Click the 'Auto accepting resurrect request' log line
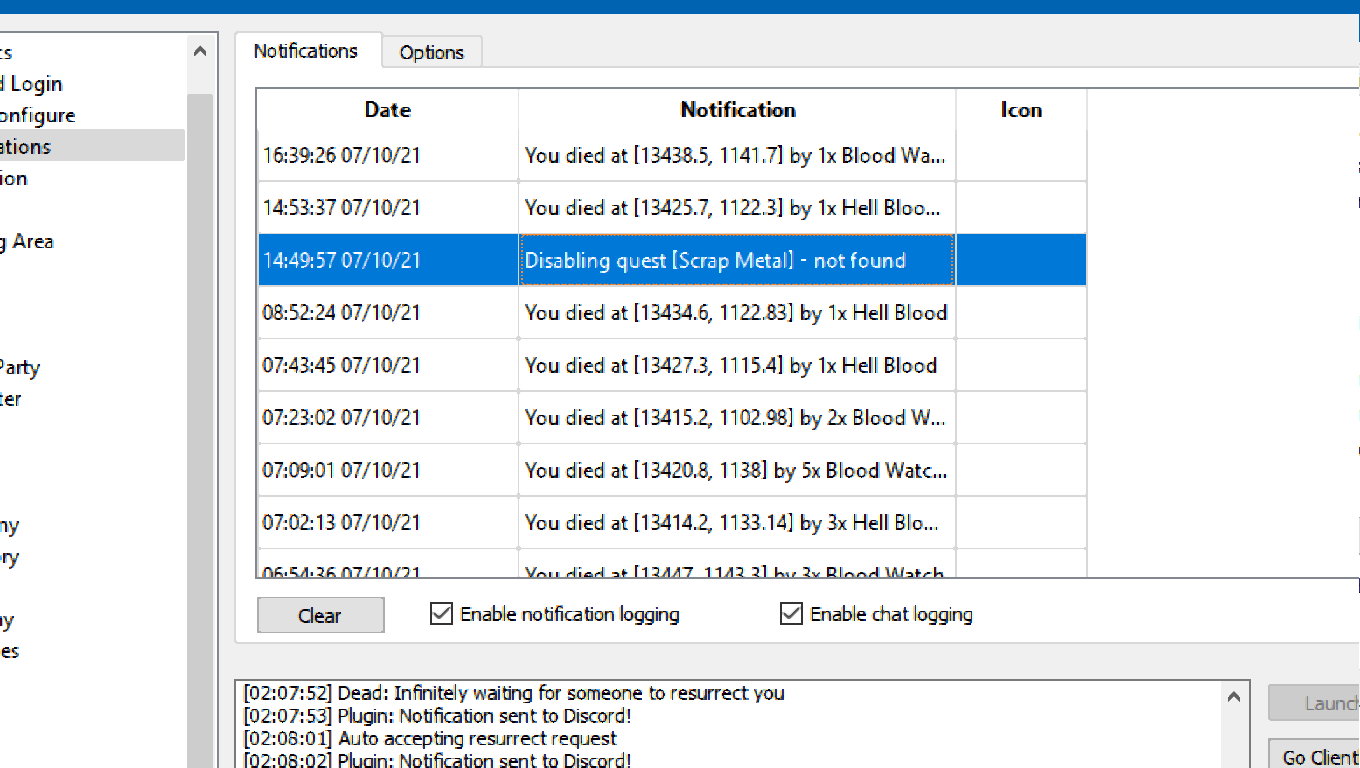The width and height of the screenshot is (1360, 768). (x=478, y=739)
